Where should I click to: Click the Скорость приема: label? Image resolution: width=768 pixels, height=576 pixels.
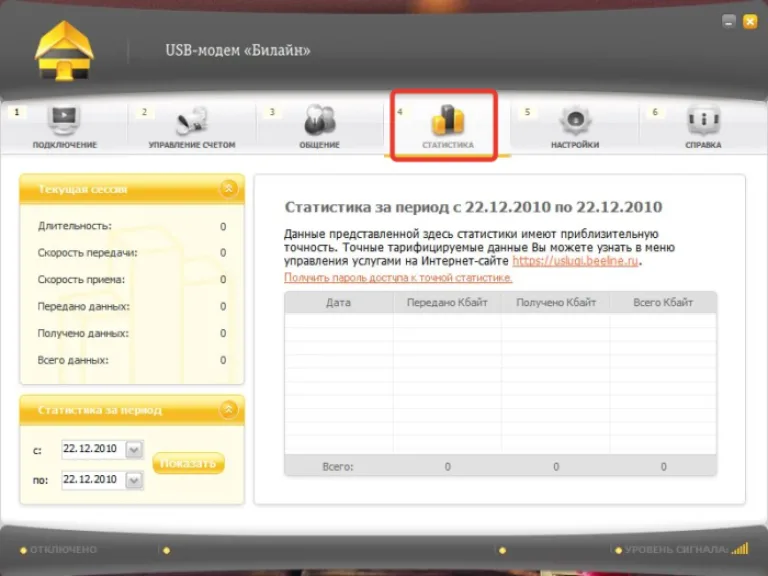(81, 280)
